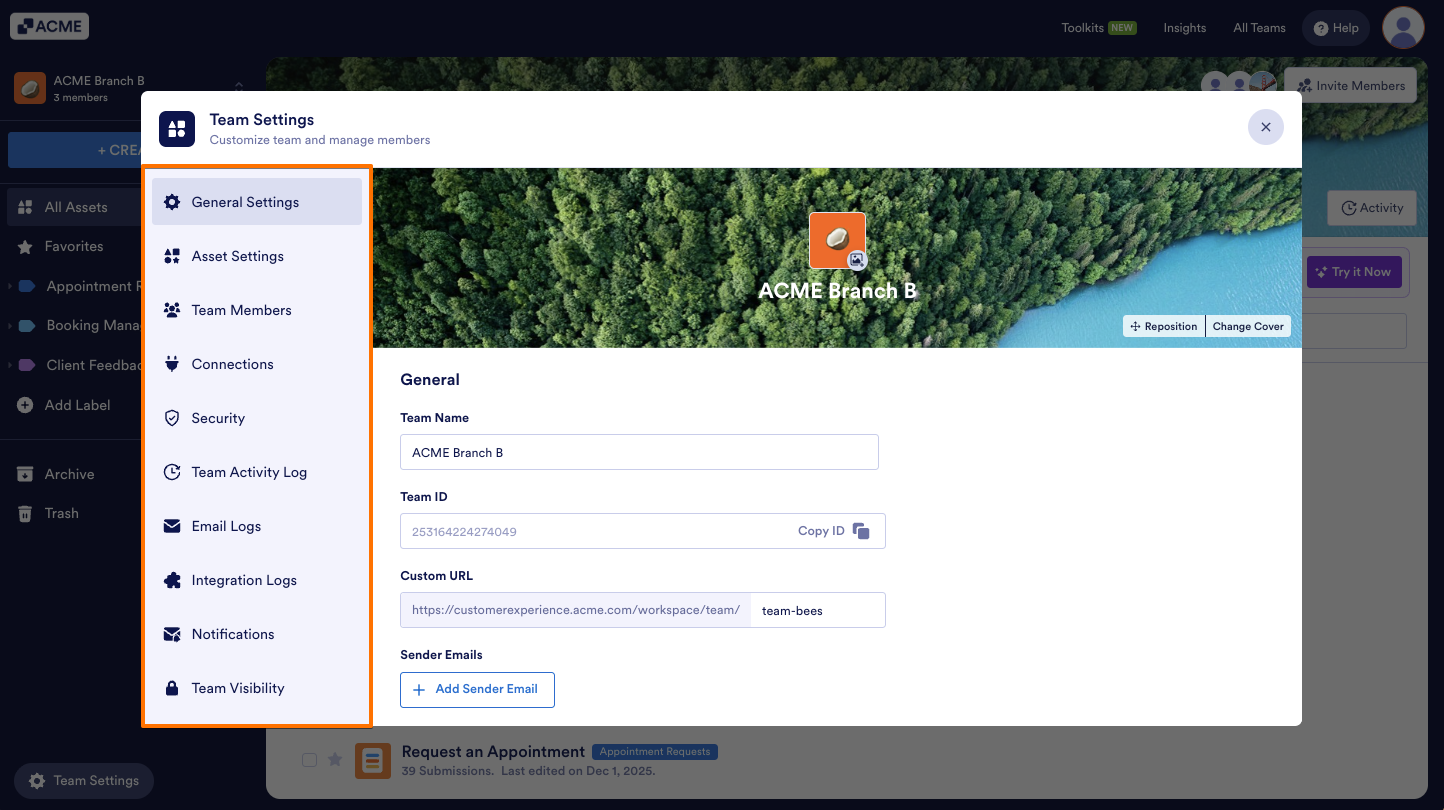Viewport: 1444px width, 810px height.
Task: Click the Team Visibility lock icon
Action: pyautogui.click(x=172, y=688)
